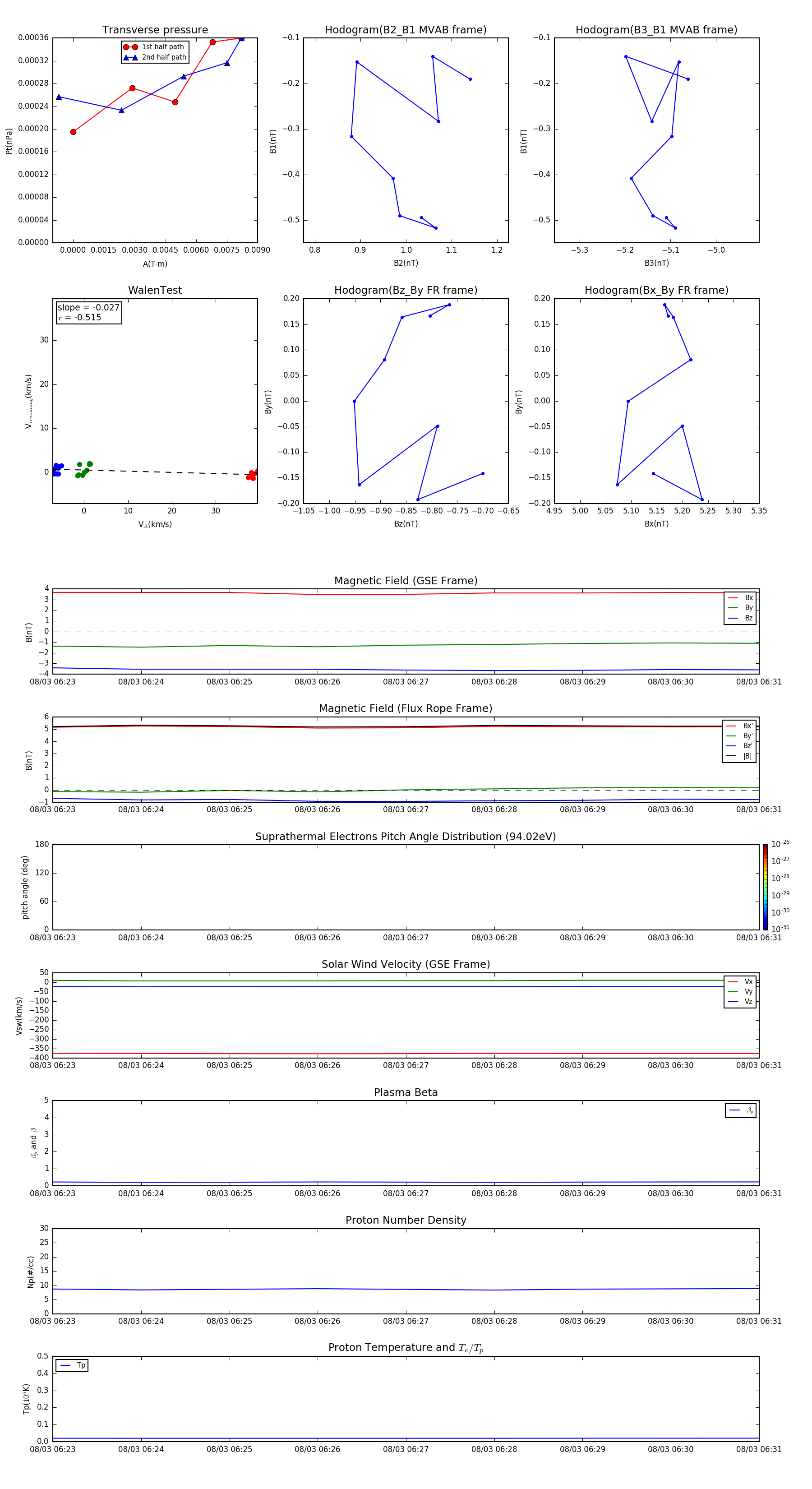Click the '2nd half path' legend entry
Viewport: 812px width, 1489px height.
(155, 57)
